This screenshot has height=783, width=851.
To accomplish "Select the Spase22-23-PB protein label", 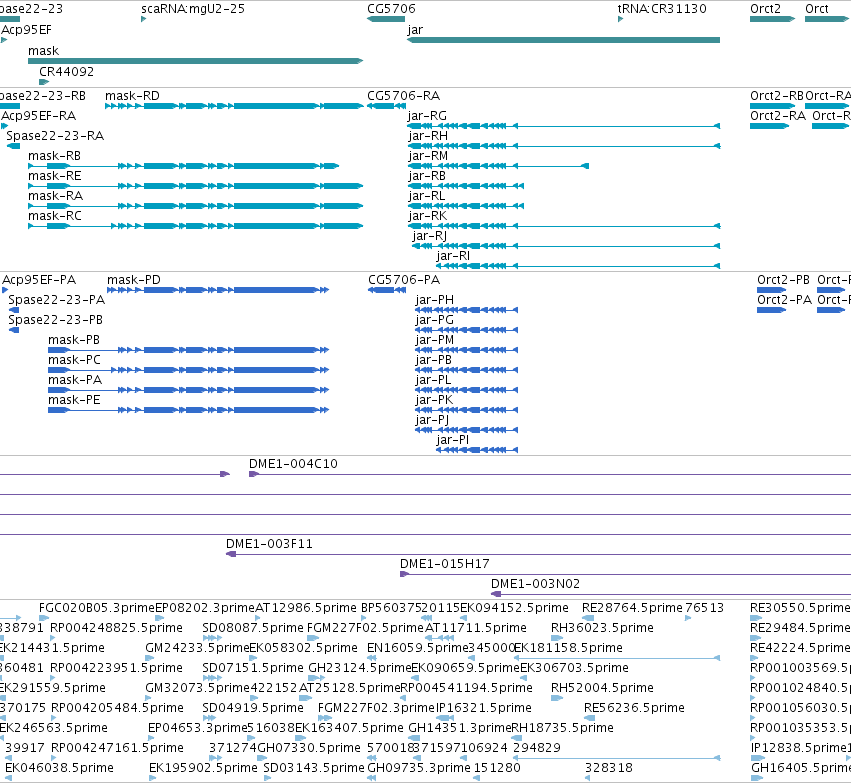I will click(x=55, y=320).
